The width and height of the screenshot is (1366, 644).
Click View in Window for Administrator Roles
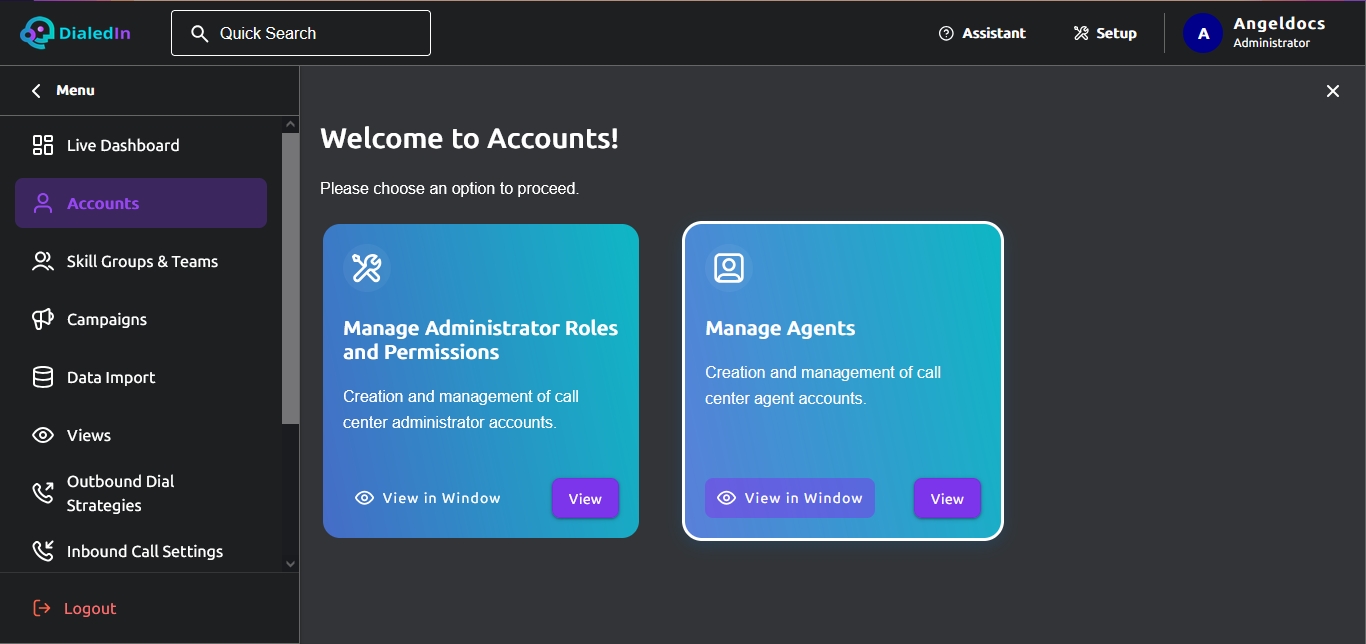[428, 498]
